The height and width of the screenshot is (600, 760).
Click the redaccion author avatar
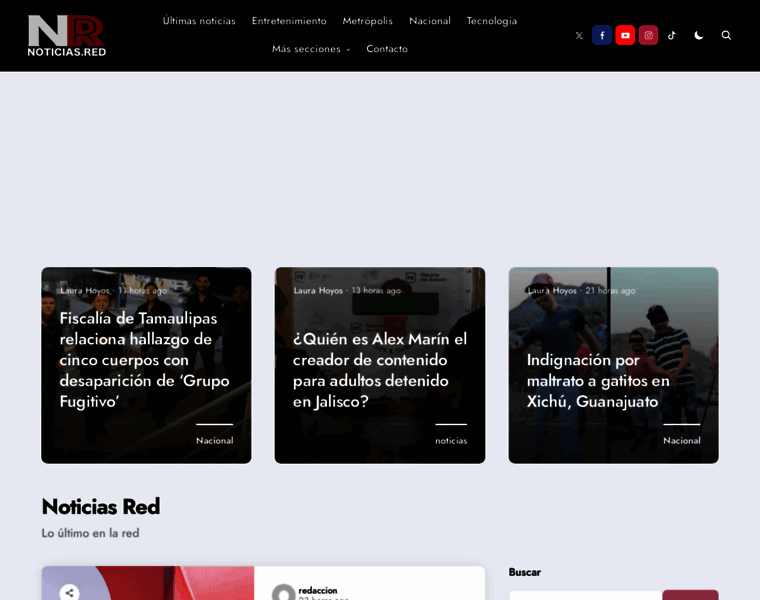pos(284,592)
